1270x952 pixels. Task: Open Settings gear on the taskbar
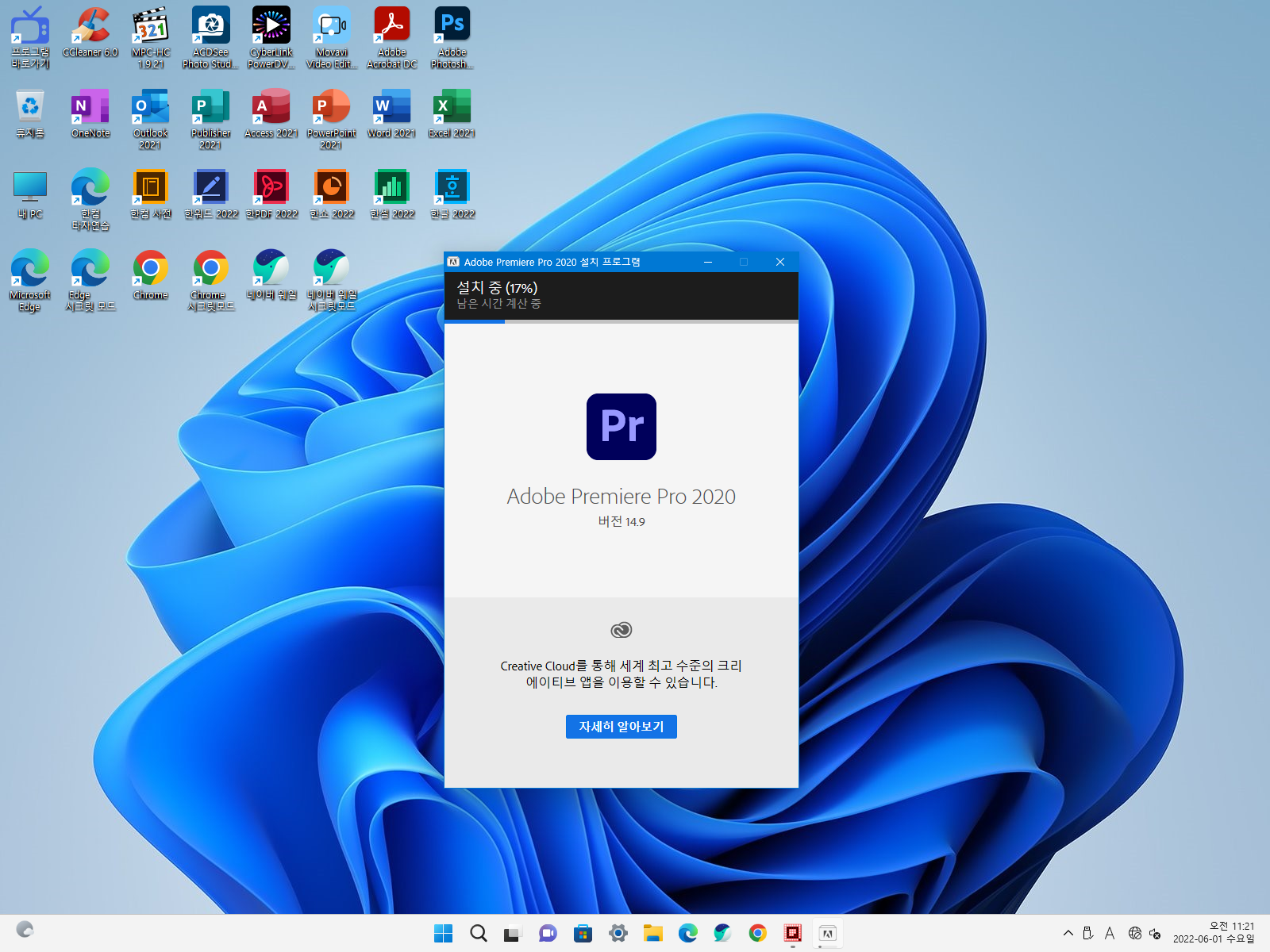point(618,934)
